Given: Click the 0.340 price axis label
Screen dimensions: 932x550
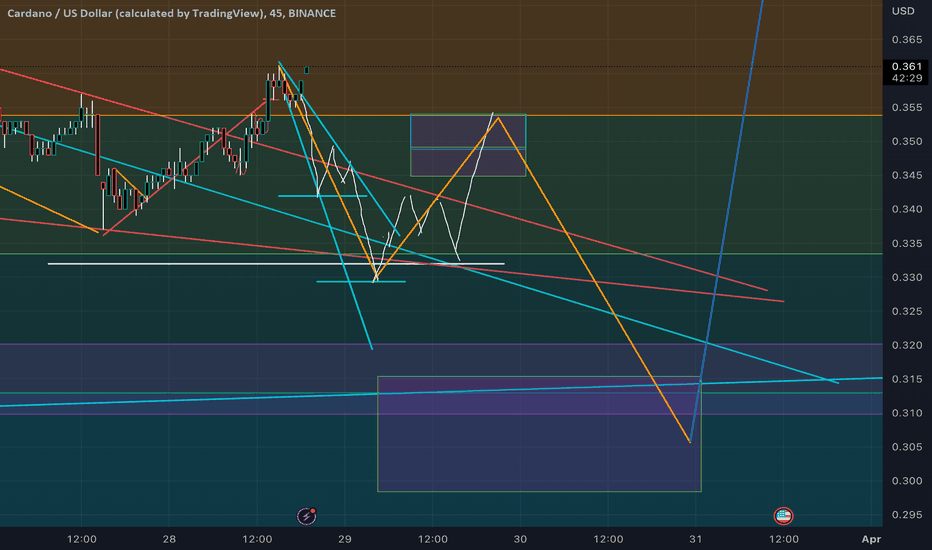Looking at the screenshot, I should [906, 209].
